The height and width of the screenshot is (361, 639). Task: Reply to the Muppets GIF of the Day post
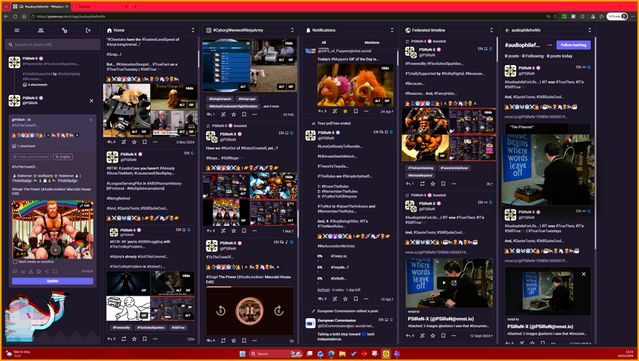pyautogui.click(x=322, y=111)
